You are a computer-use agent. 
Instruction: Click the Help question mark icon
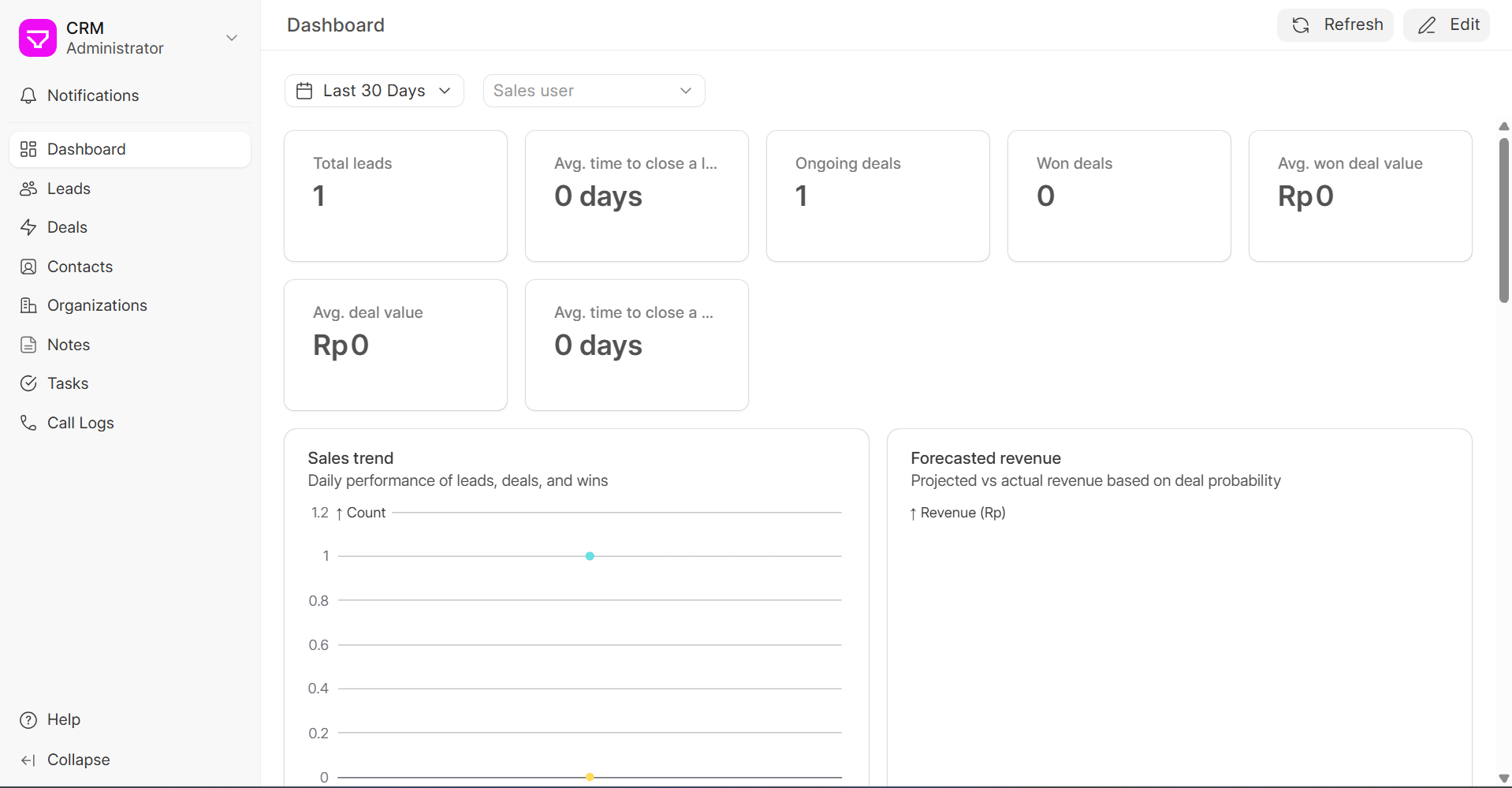click(x=28, y=719)
